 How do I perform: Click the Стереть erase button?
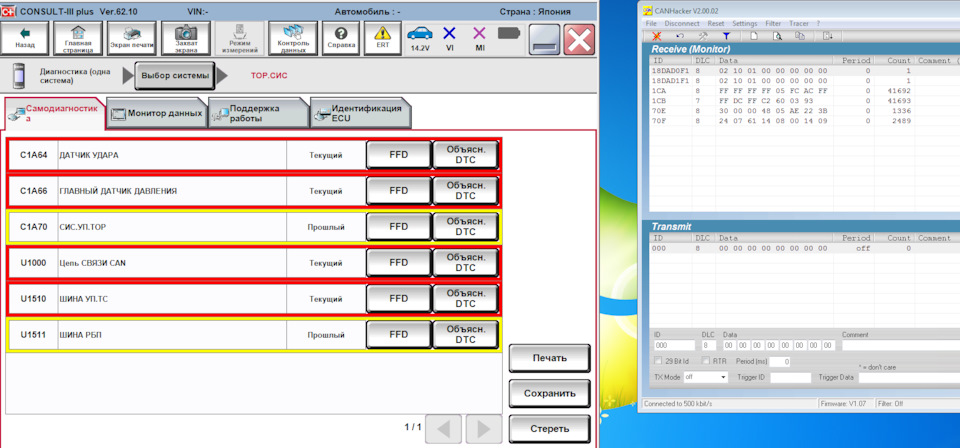pos(549,429)
